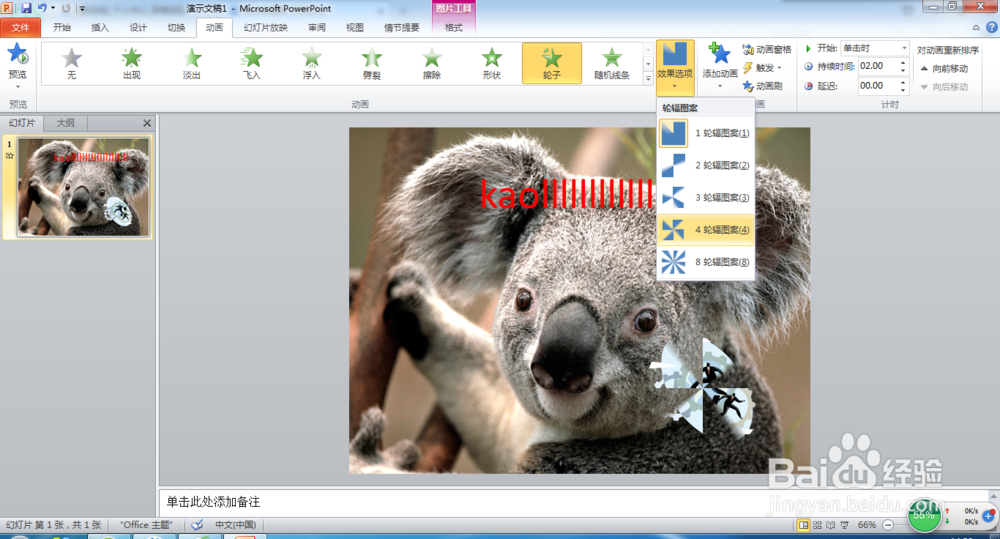Click the Duration (持续时间) field
Screen dimensions: 1000x539
tap(878, 66)
